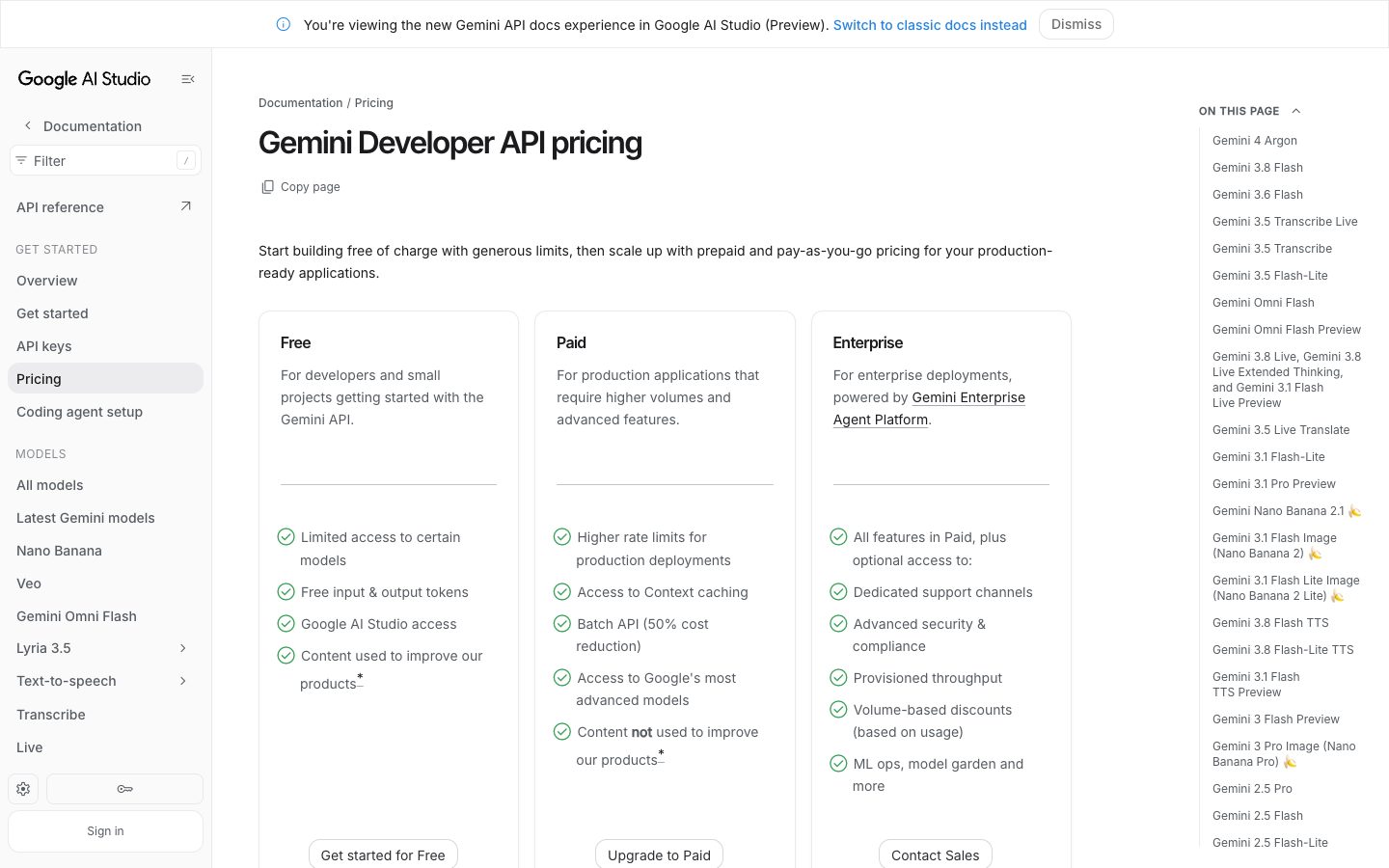The image size is (1389, 868).
Task: Dismiss the preview docs banner
Action: click(1076, 24)
